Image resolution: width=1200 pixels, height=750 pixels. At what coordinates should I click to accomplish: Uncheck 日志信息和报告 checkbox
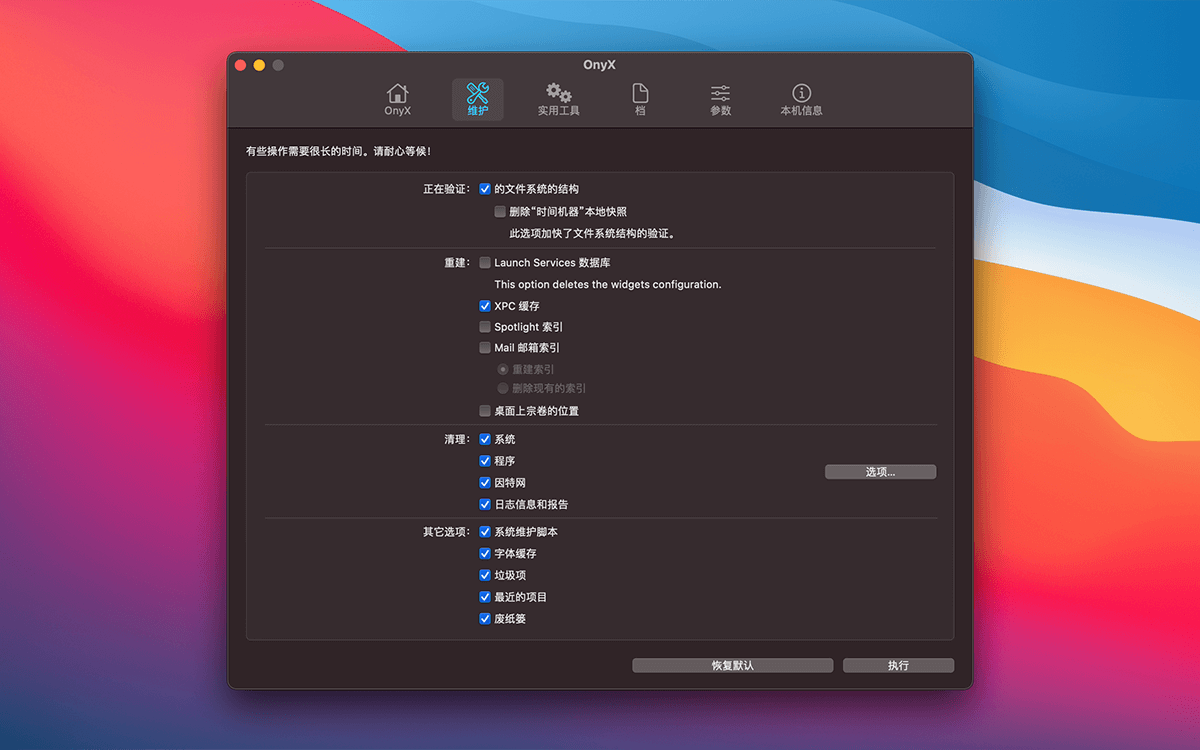(x=485, y=505)
